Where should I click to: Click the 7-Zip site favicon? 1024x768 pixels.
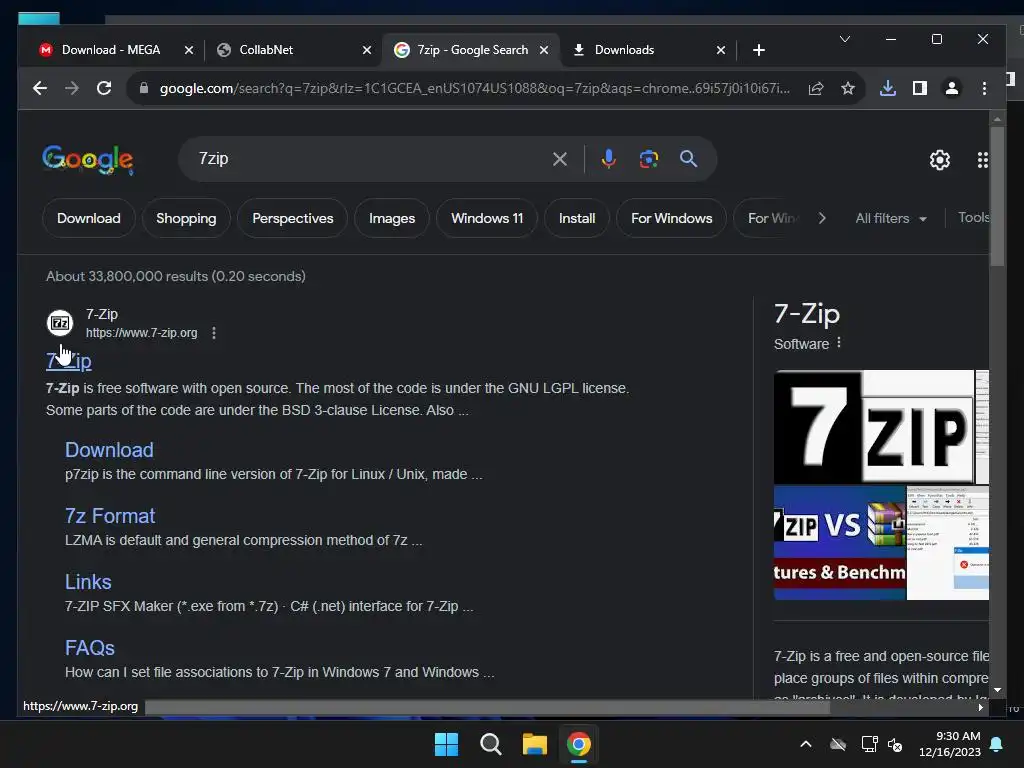pos(59,323)
